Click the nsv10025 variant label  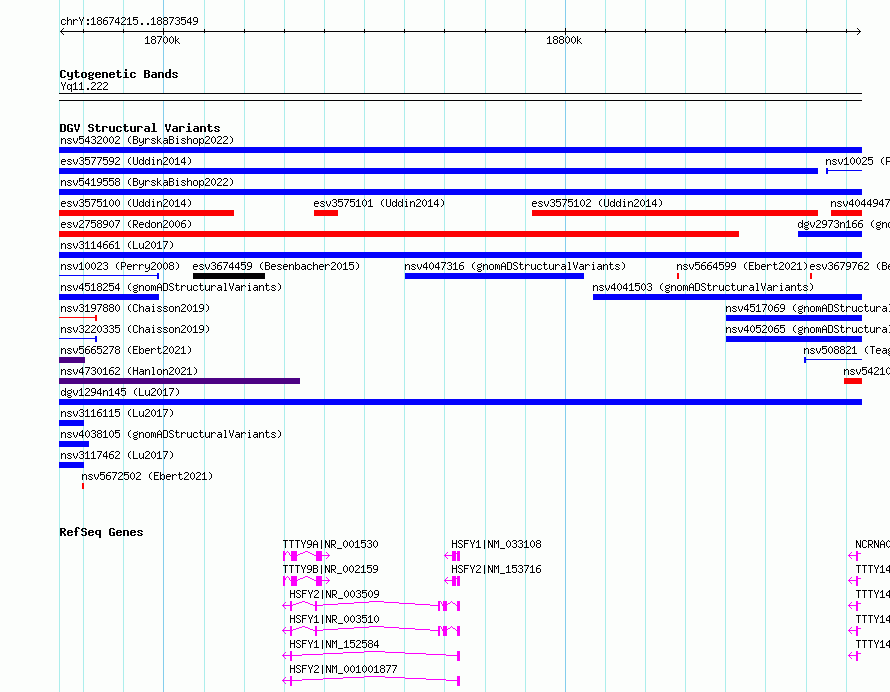point(857,161)
